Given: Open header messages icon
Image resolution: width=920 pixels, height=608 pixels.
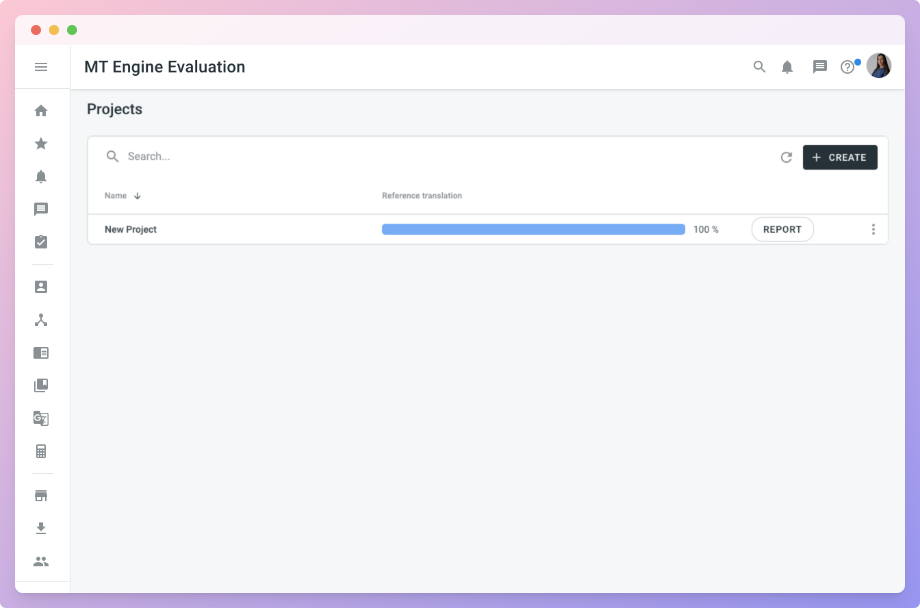Looking at the screenshot, I should pyautogui.click(x=820, y=67).
